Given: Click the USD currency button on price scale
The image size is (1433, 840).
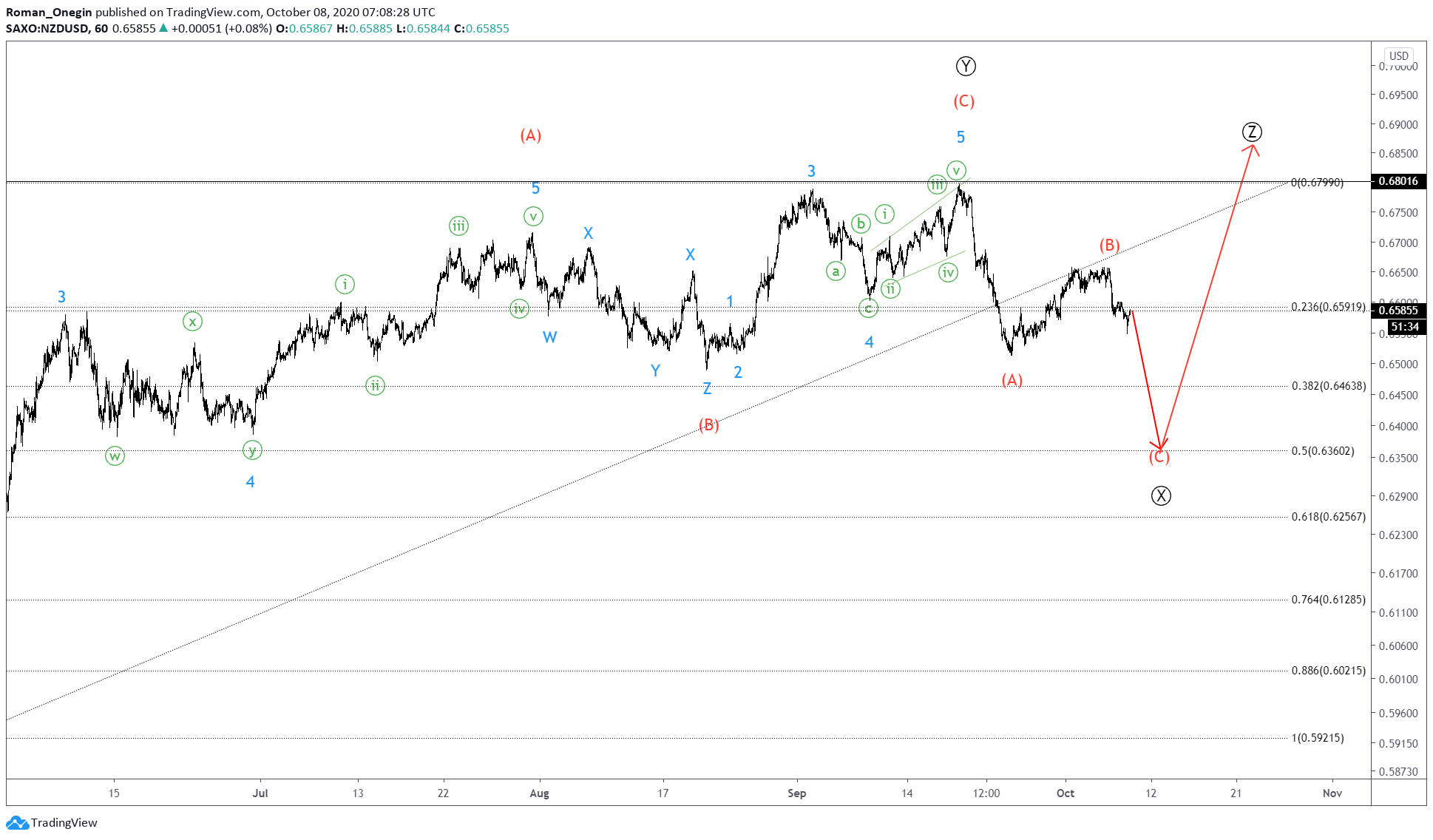Looking at the screenshot, I should click(1400, 55).
